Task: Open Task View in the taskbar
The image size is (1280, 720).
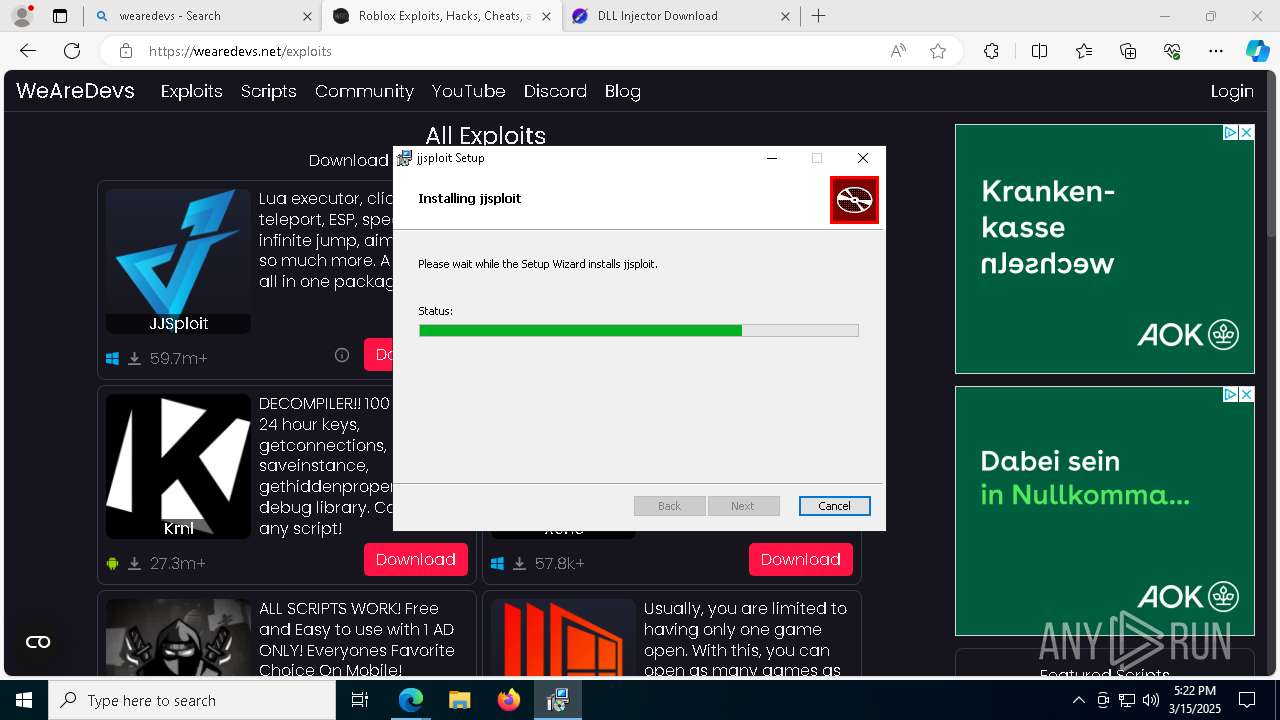Action: (x=360, y=700)
